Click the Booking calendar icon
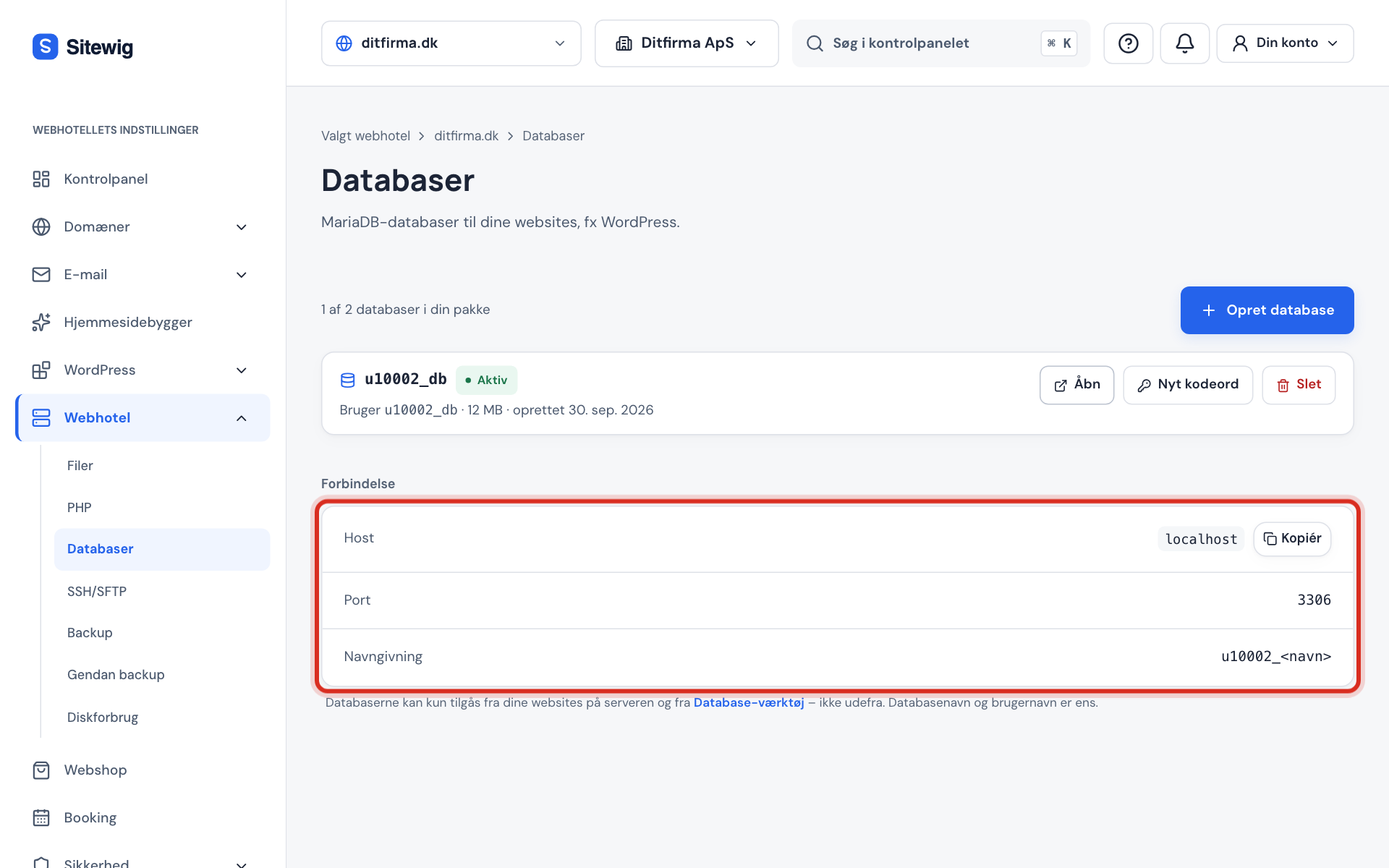The image size is (1389, 868). point(41,817)
